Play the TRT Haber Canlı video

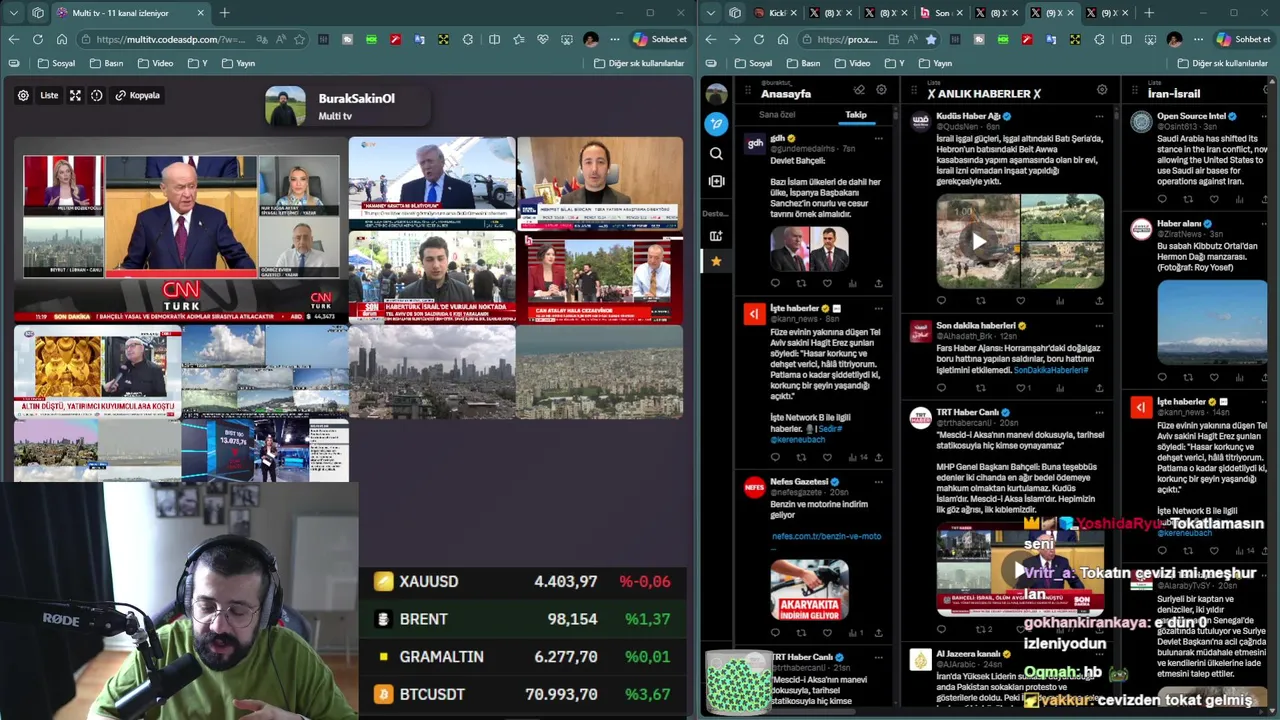pyautogui.click(x=1020, y=570)
